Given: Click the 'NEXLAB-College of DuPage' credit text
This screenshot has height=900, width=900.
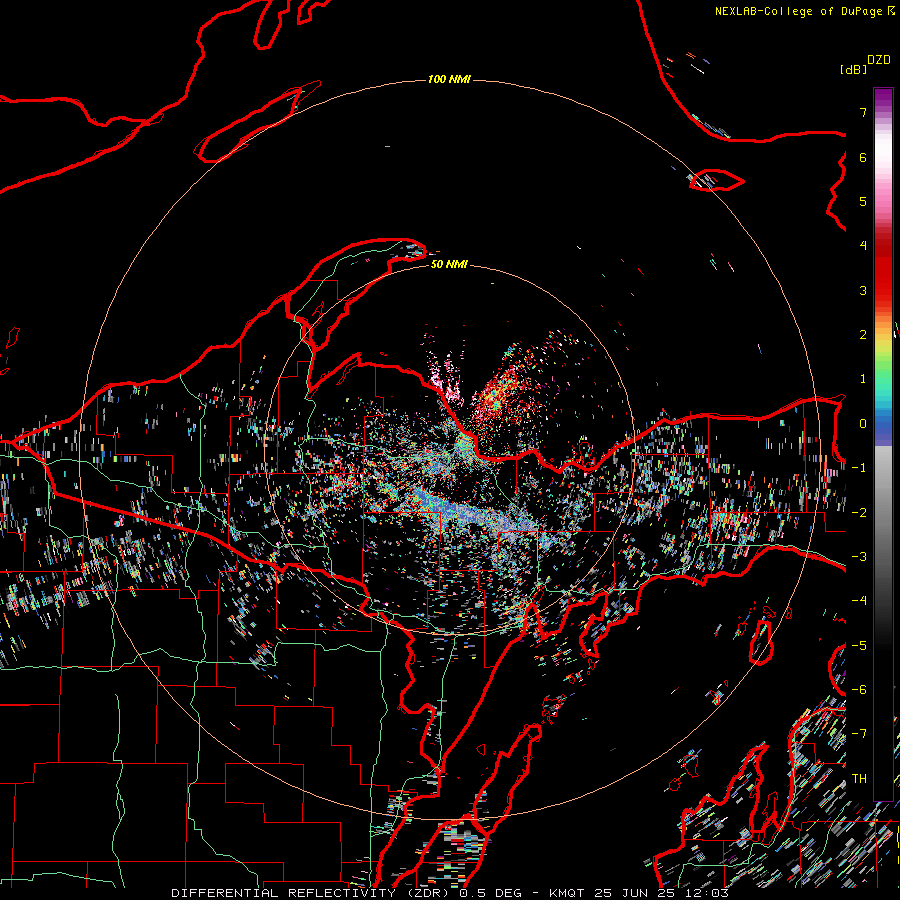Looking at the screenshot, I should coord(798,11).
